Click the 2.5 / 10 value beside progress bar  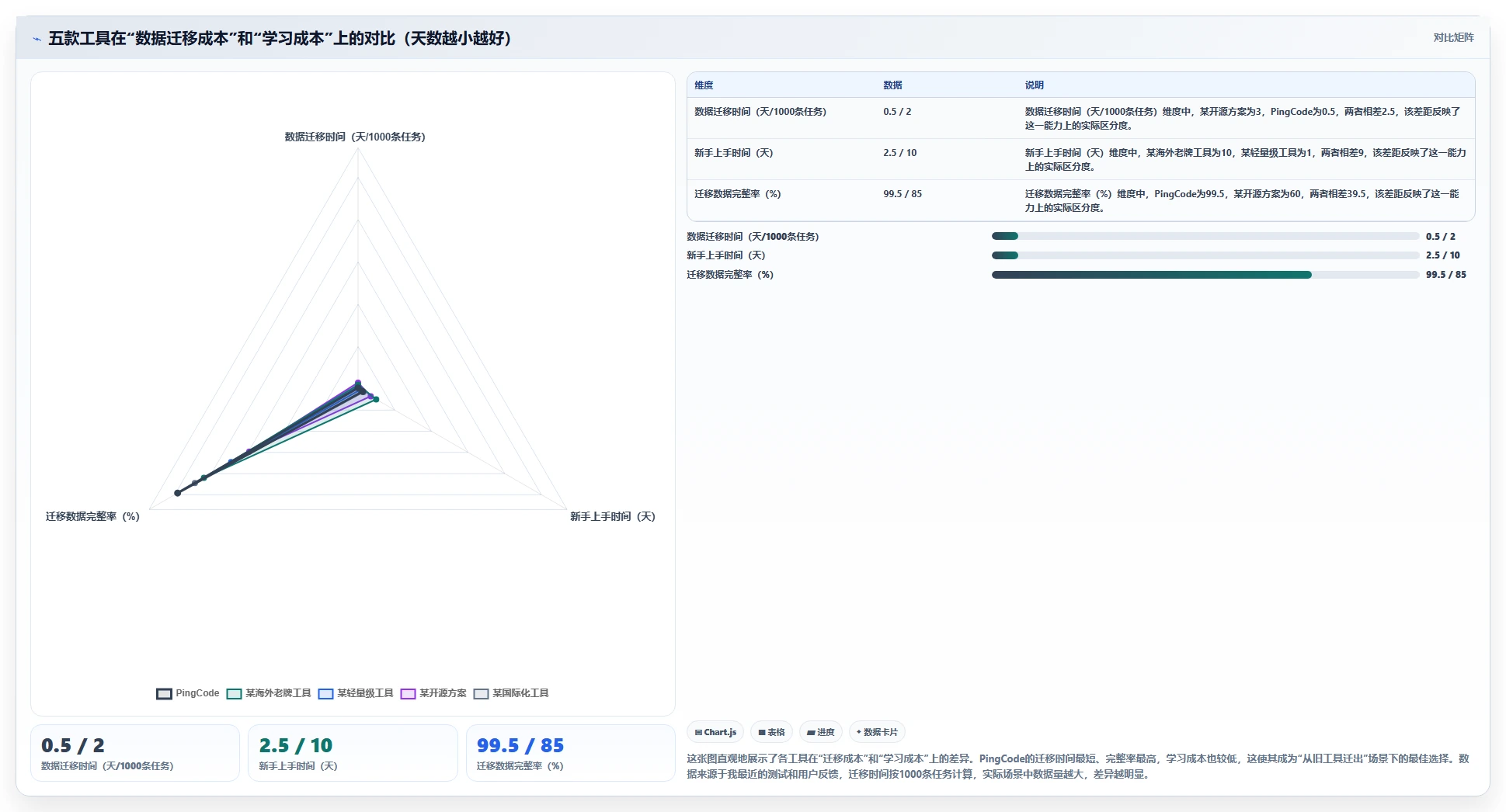[1443, 255]
